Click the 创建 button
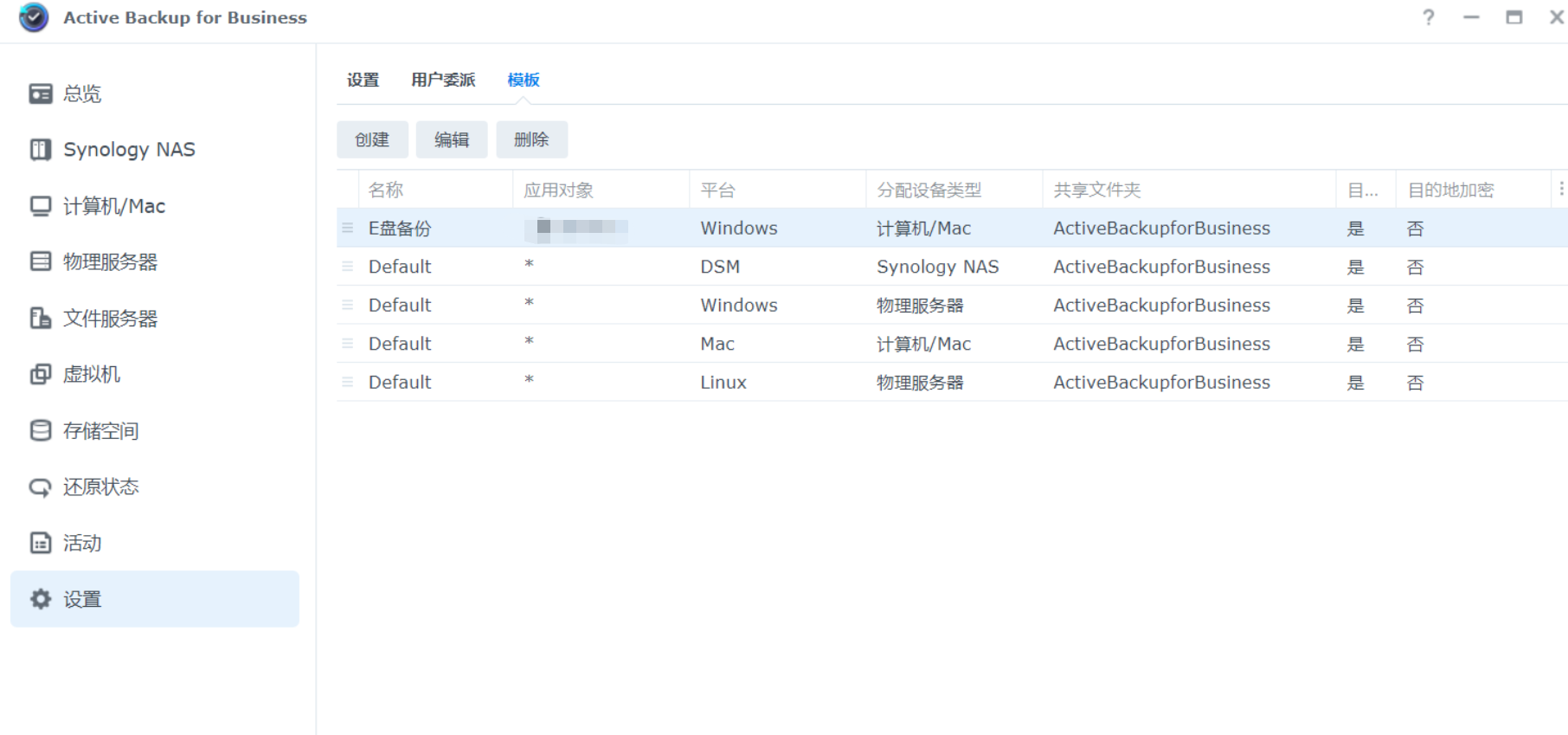Screen dimensions: 1568x735 (372, 139)
